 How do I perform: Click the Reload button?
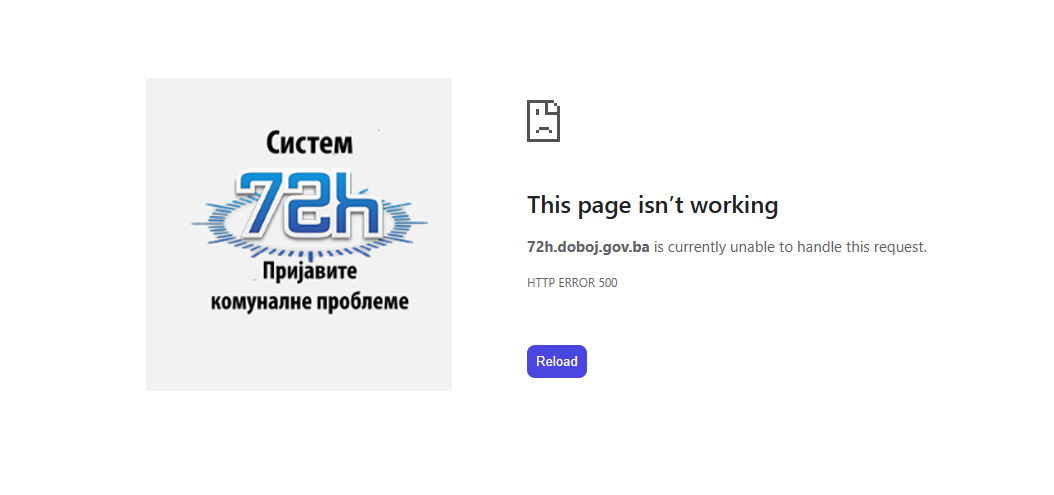[557, 361]
